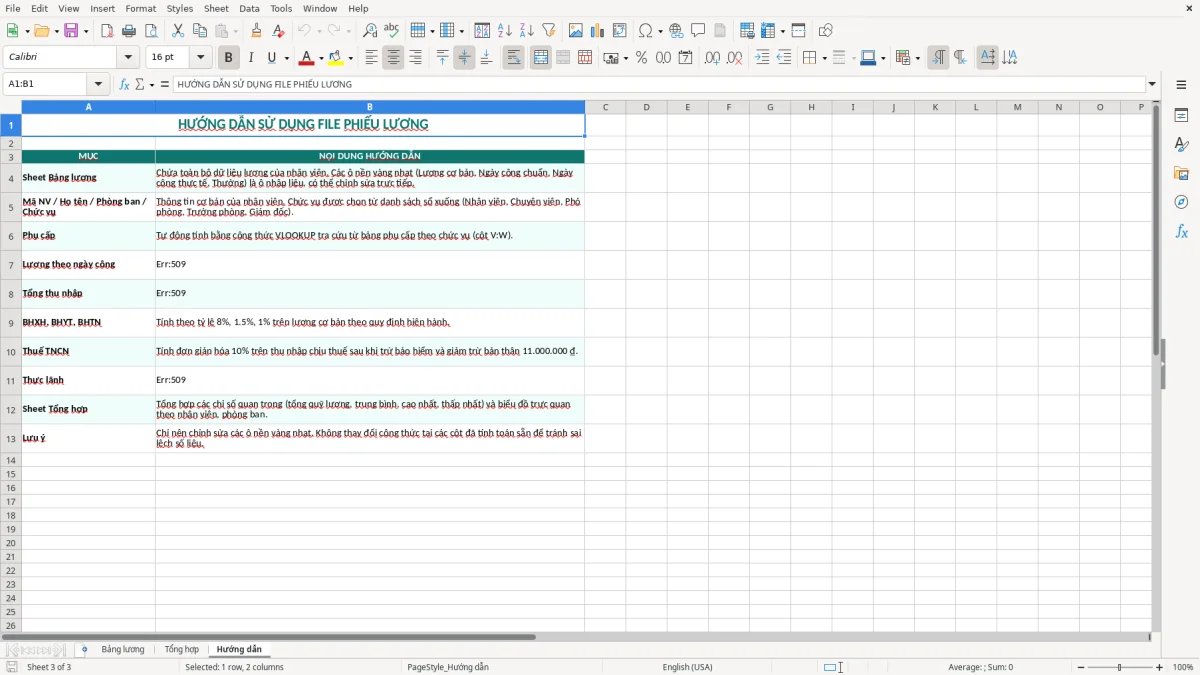Open Find & Replace
The image size is (1200, 675).
370,31
